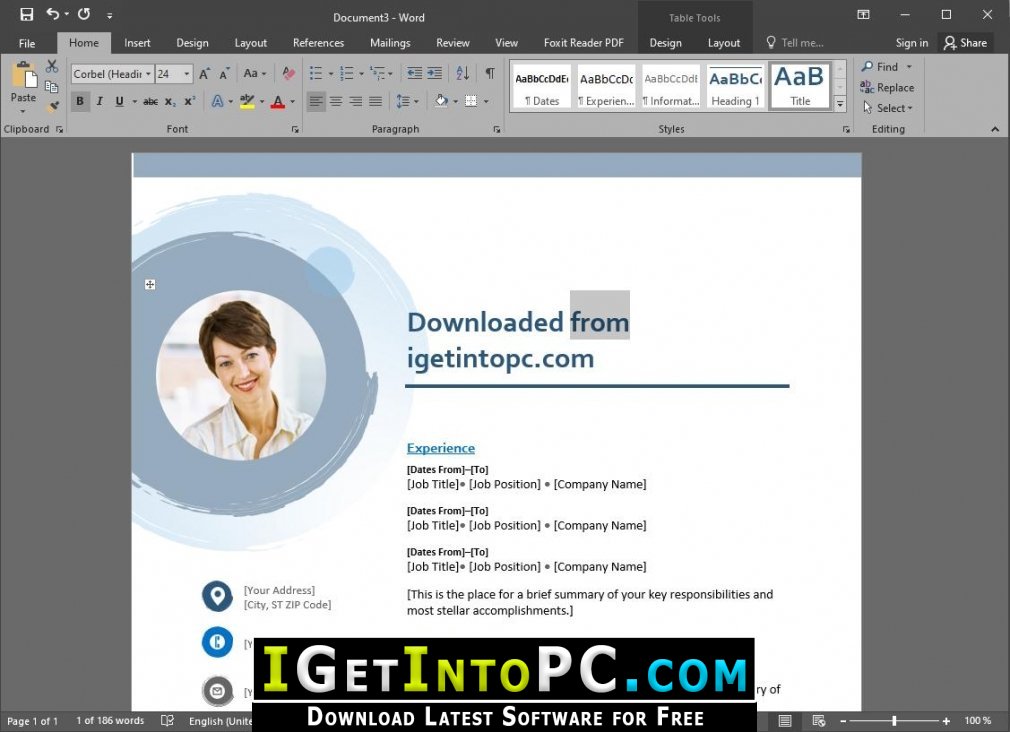Click the Find button
This screenshot has height=732, width=1010.
pyautogui.click(x=887, y=66)
